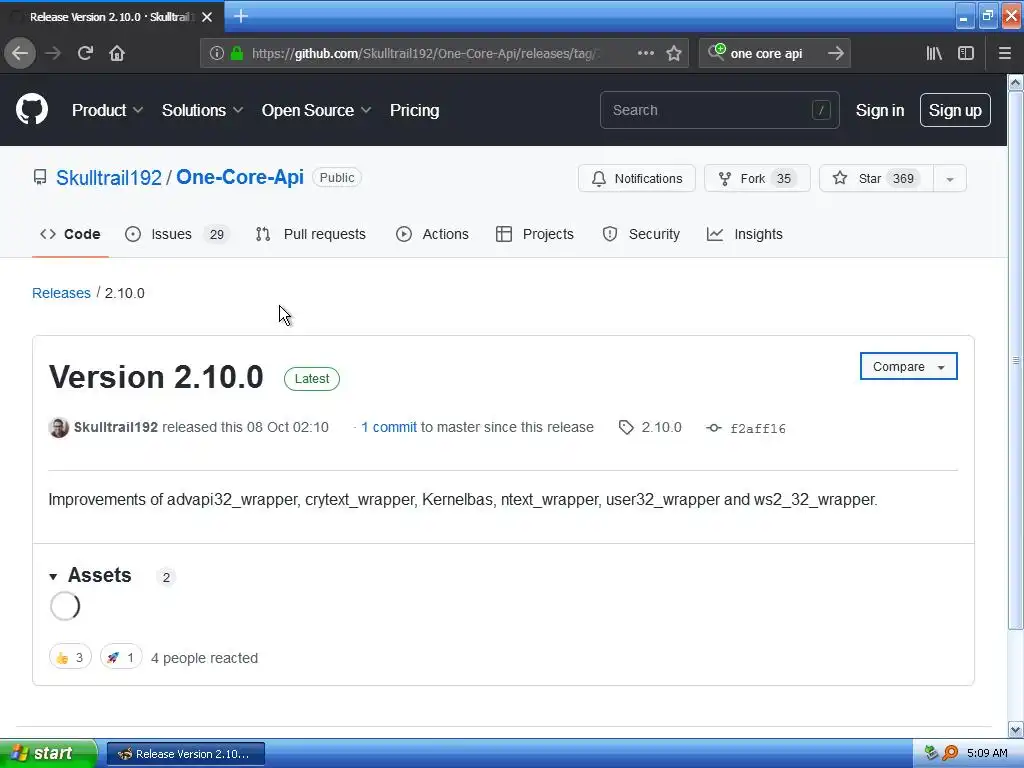Open the browser hamburger menu
Screen dimensions: 1024x768
[1005, 54]
